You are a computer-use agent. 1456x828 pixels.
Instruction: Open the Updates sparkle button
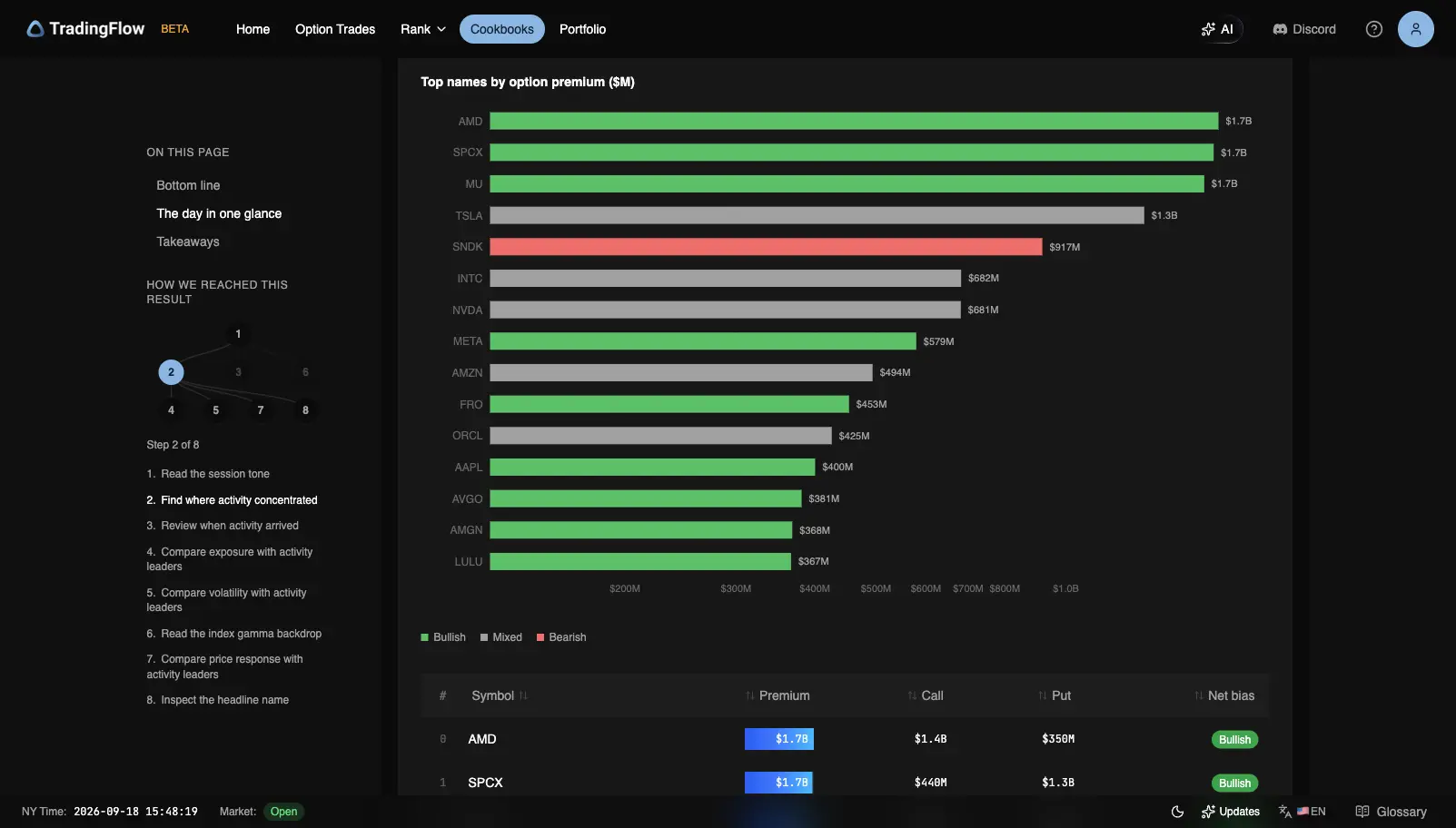point(1230,812)
